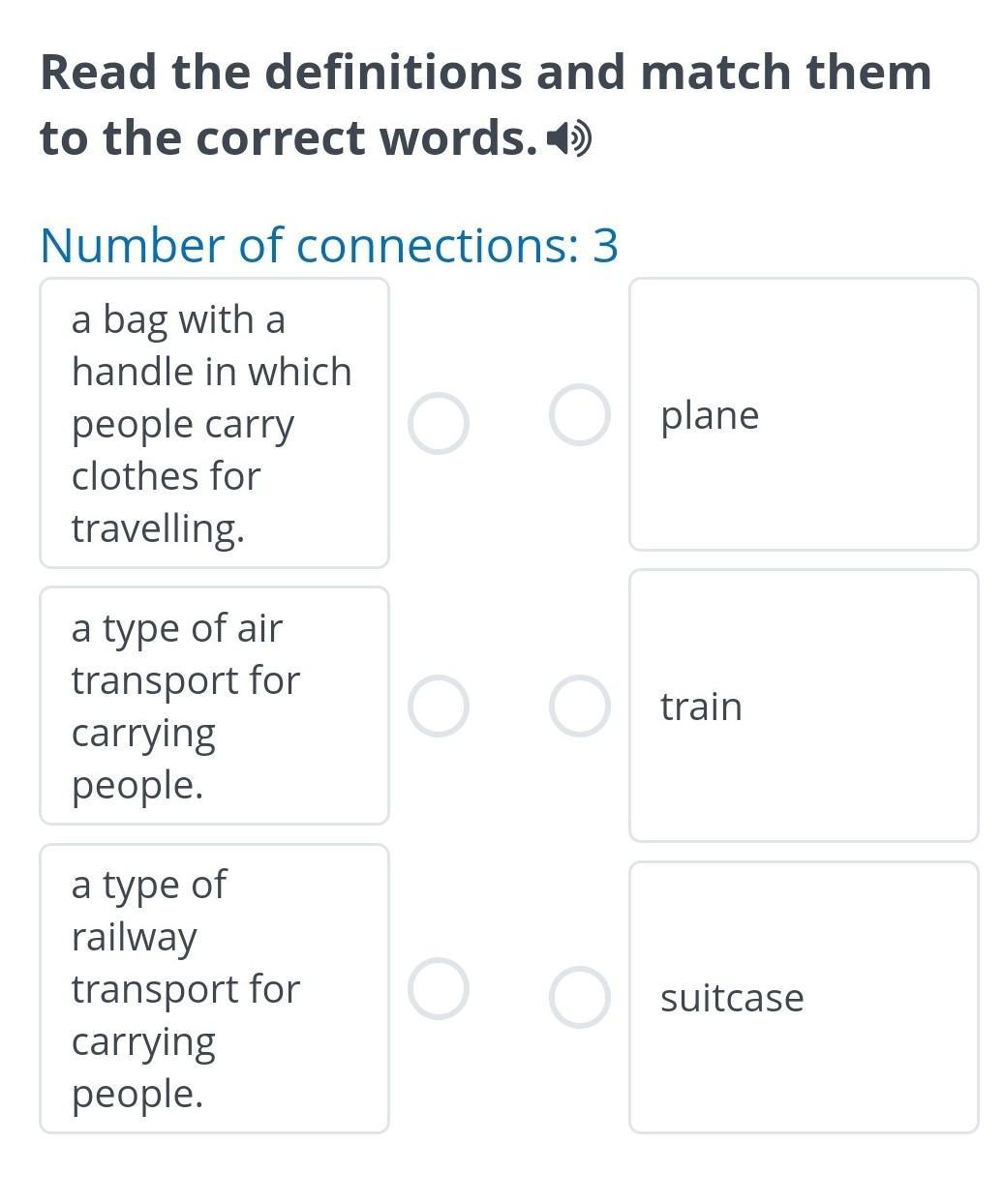
Task: Select the connector circle next to train
Action: (579, 706)
